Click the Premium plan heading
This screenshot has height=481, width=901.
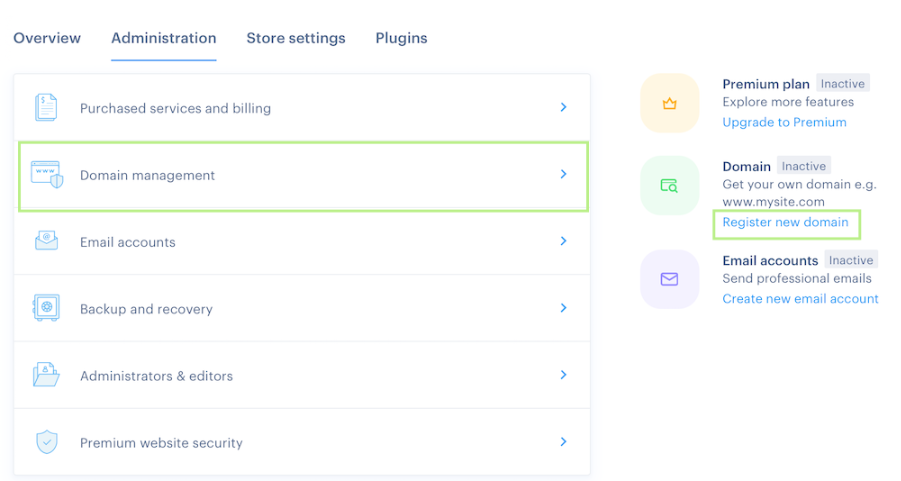(x=766, y=84)
